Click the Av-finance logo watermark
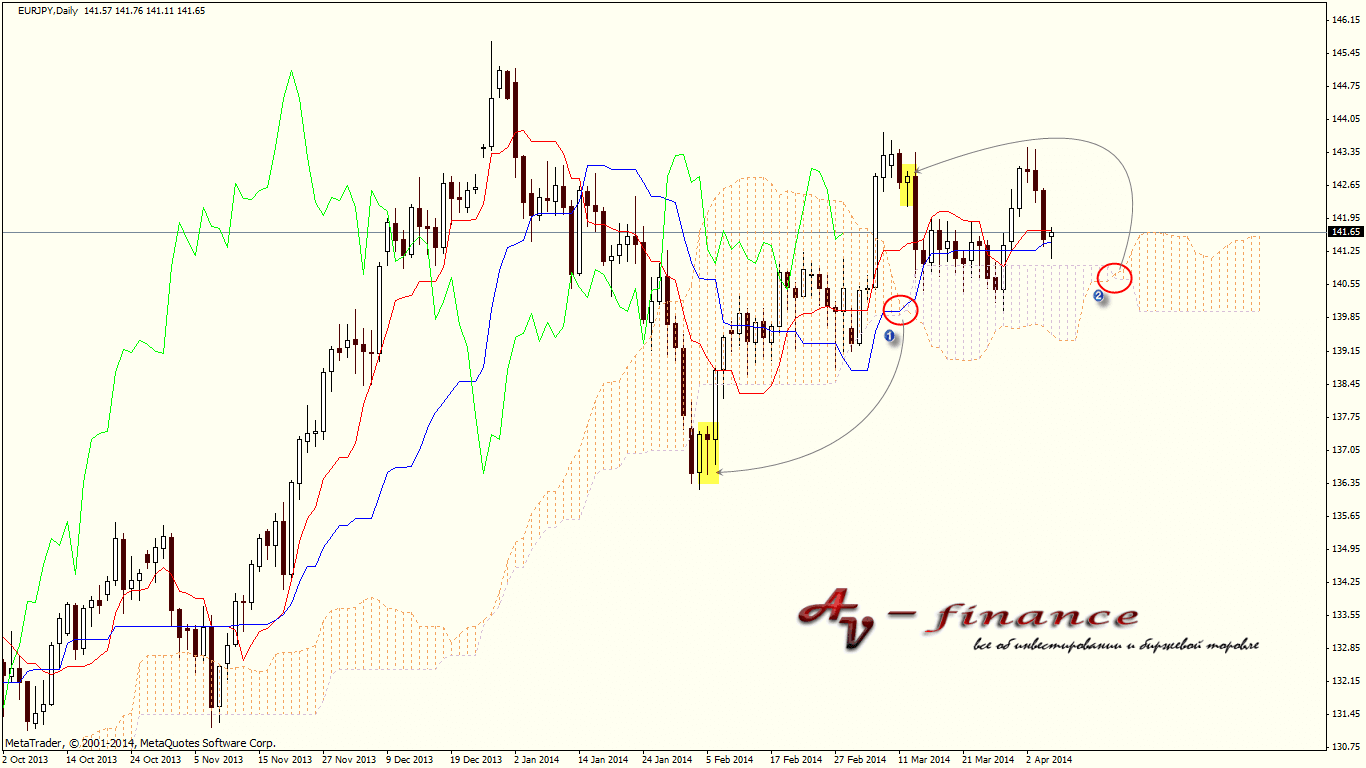Viewport: 1366px width, 768px height. (966, 620)
